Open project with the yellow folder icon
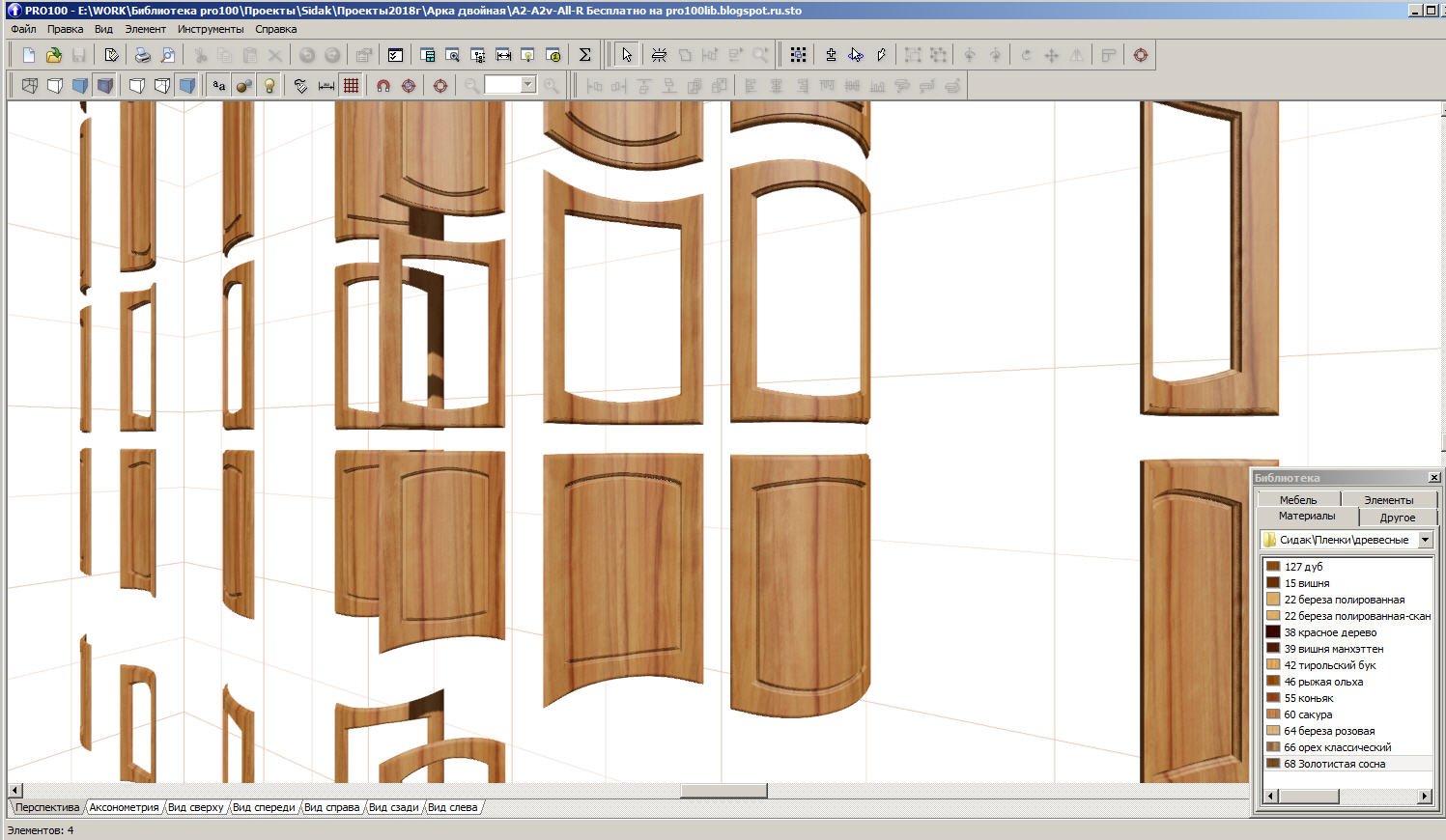 point(54,55)
